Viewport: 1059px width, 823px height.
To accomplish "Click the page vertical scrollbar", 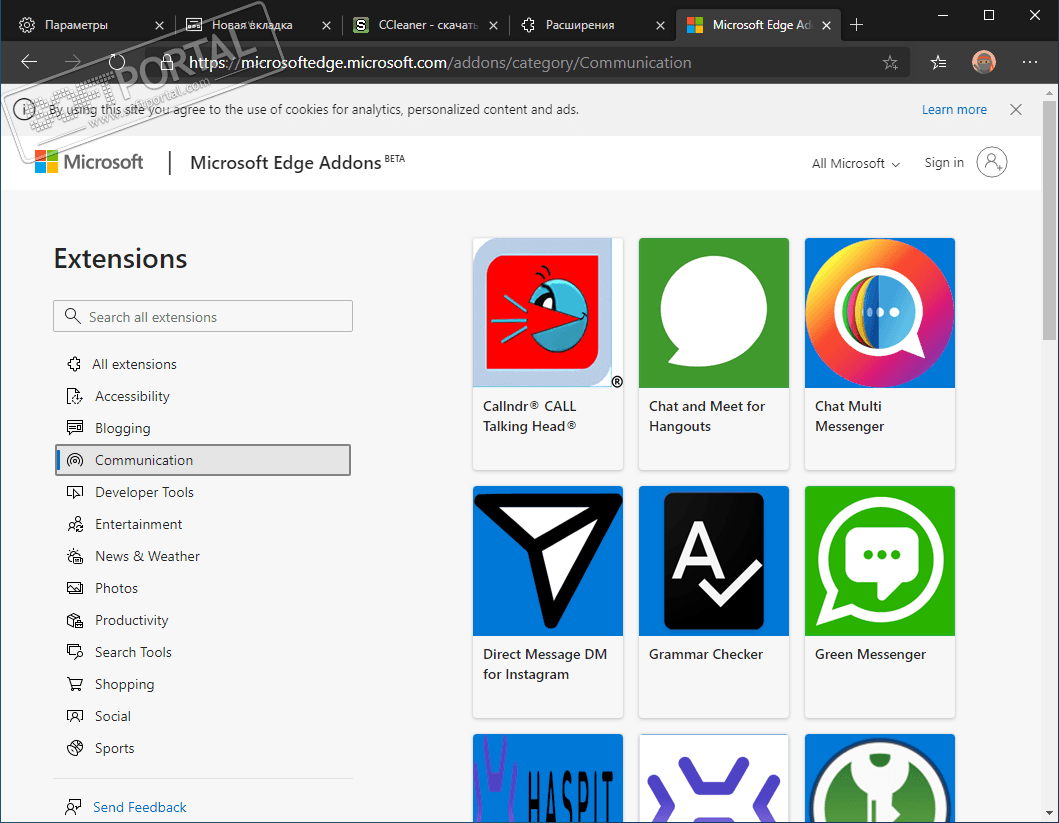I will (1049, 219).
